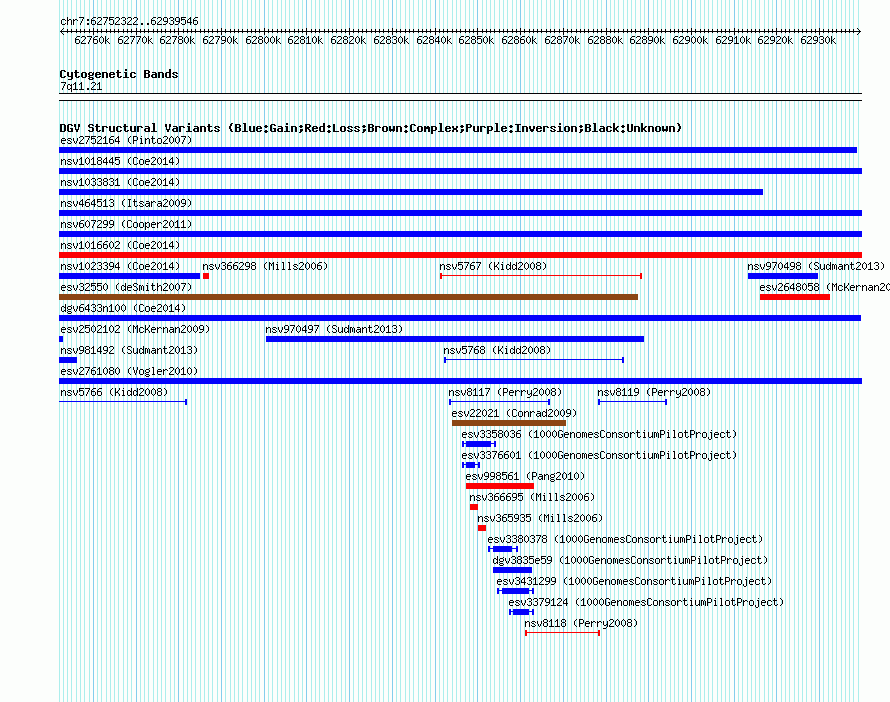The image size is (890, 702).
Task: Open the brown esv32550 (deSmith2007) complex bar
Action: pos(349,297)
